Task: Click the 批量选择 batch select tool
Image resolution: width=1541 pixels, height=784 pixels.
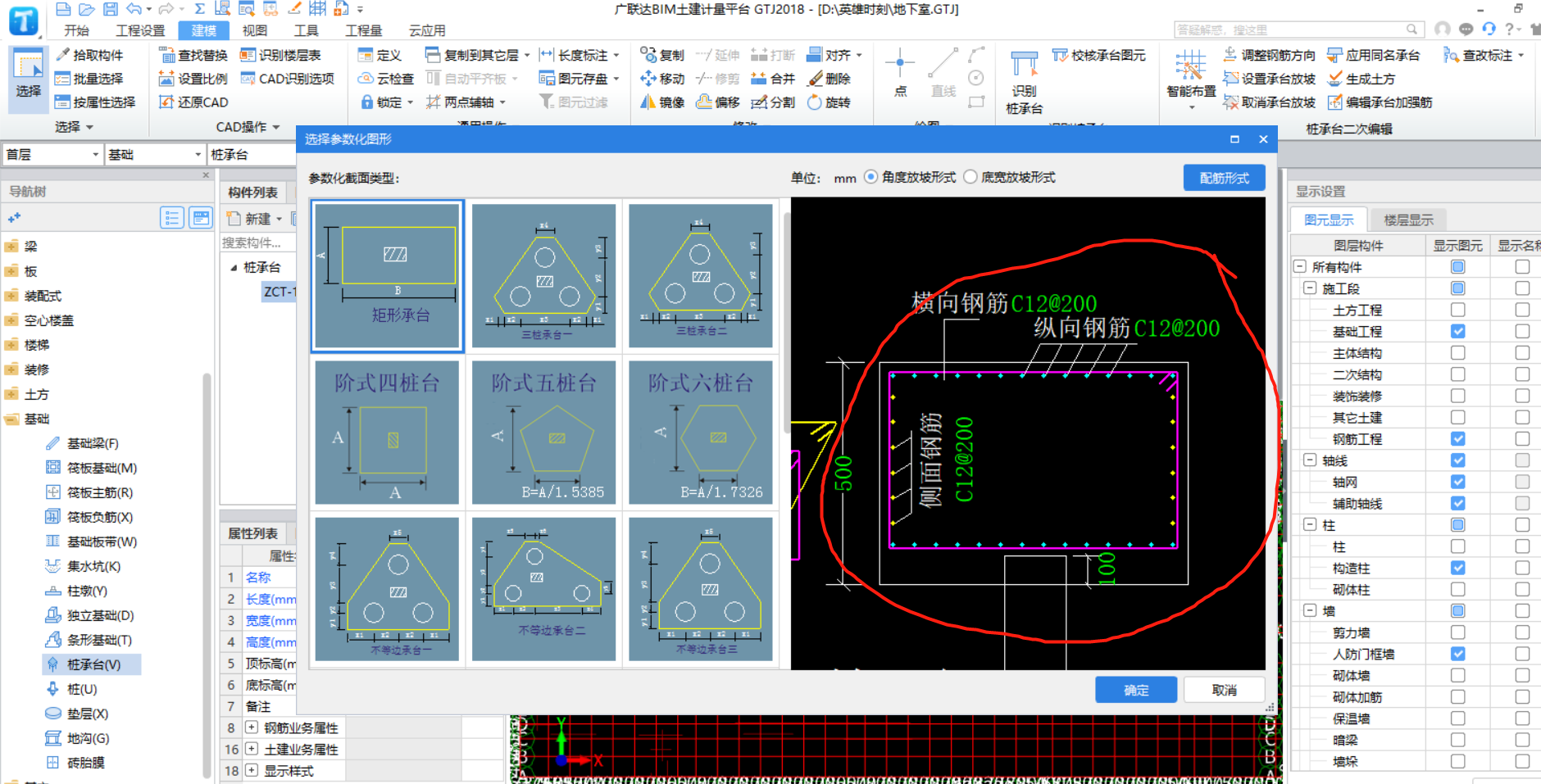Action: tap(89, 79)
